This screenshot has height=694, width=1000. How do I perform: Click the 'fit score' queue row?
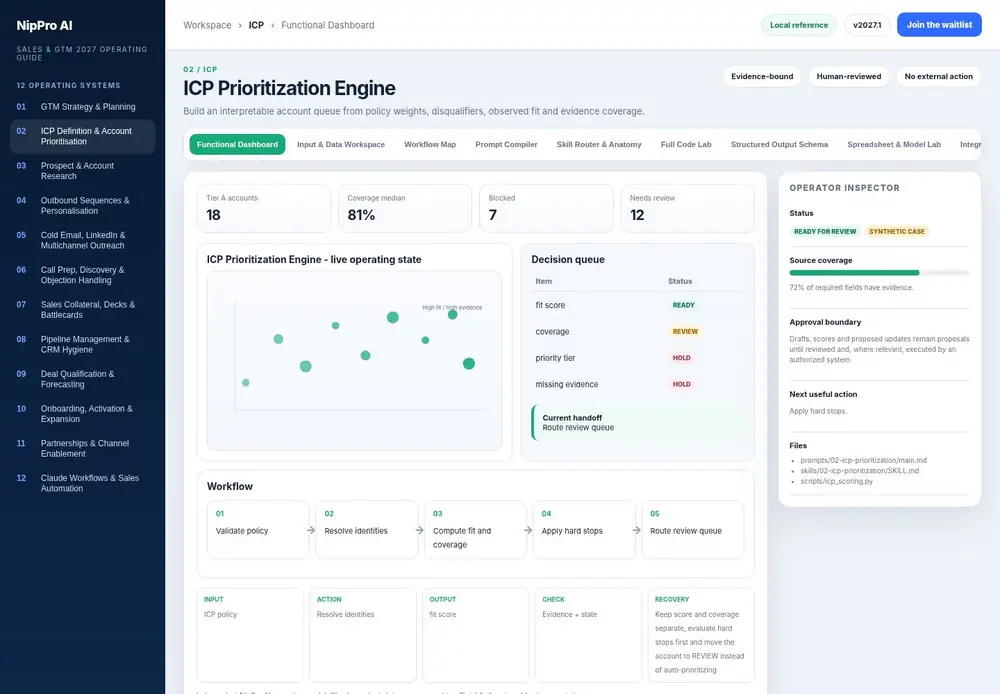pyautogui.click(x=638, y=305)
